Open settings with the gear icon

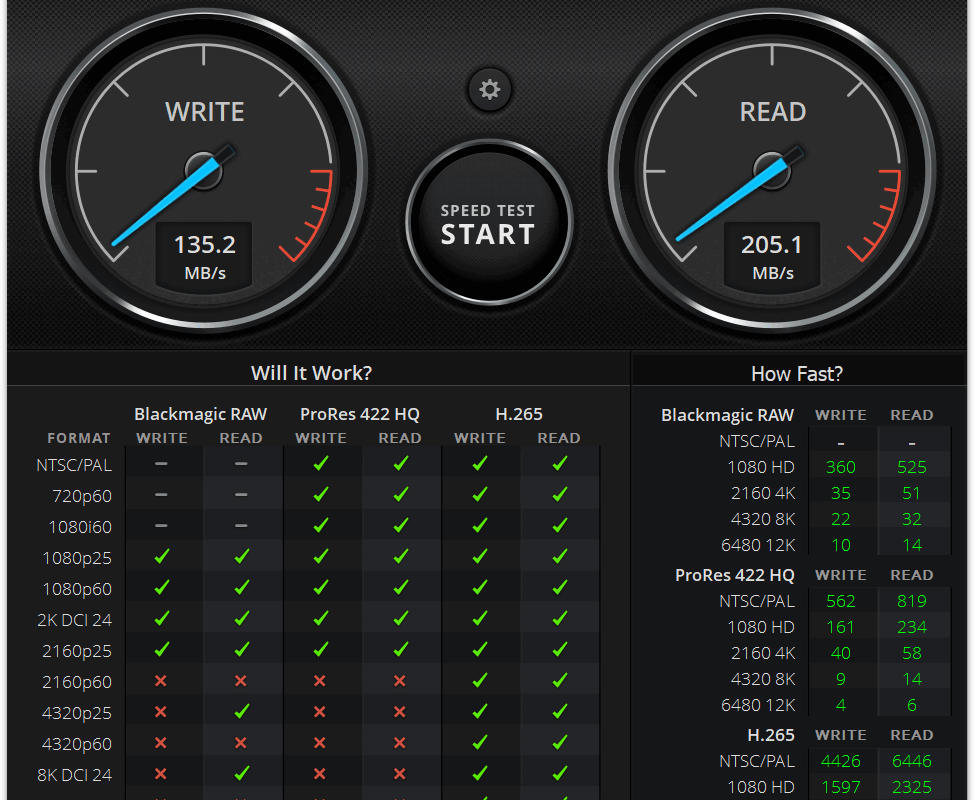point(489,90)
